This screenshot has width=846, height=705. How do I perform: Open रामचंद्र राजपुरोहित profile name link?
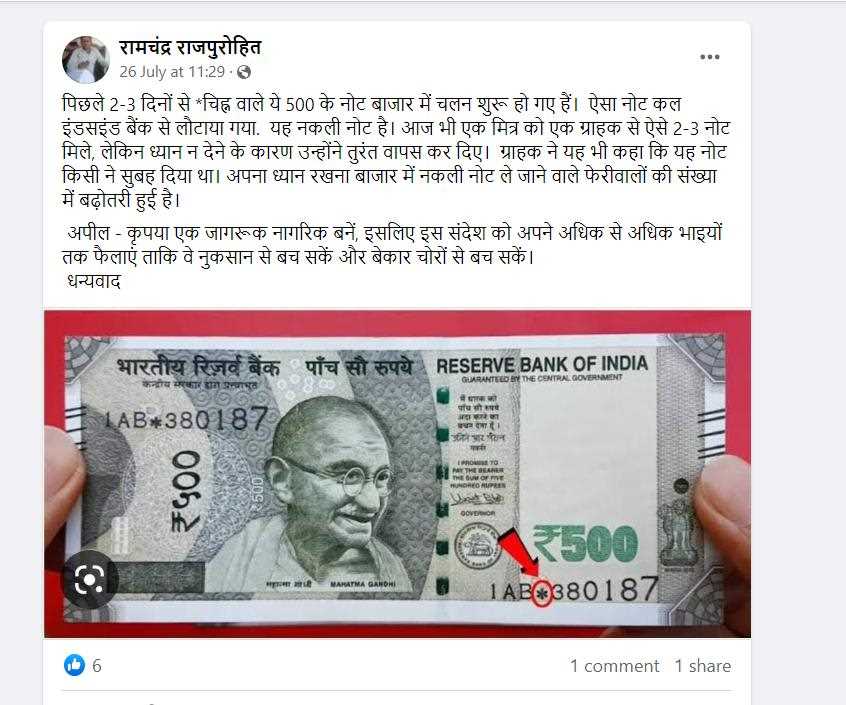[x=190, y=47]
